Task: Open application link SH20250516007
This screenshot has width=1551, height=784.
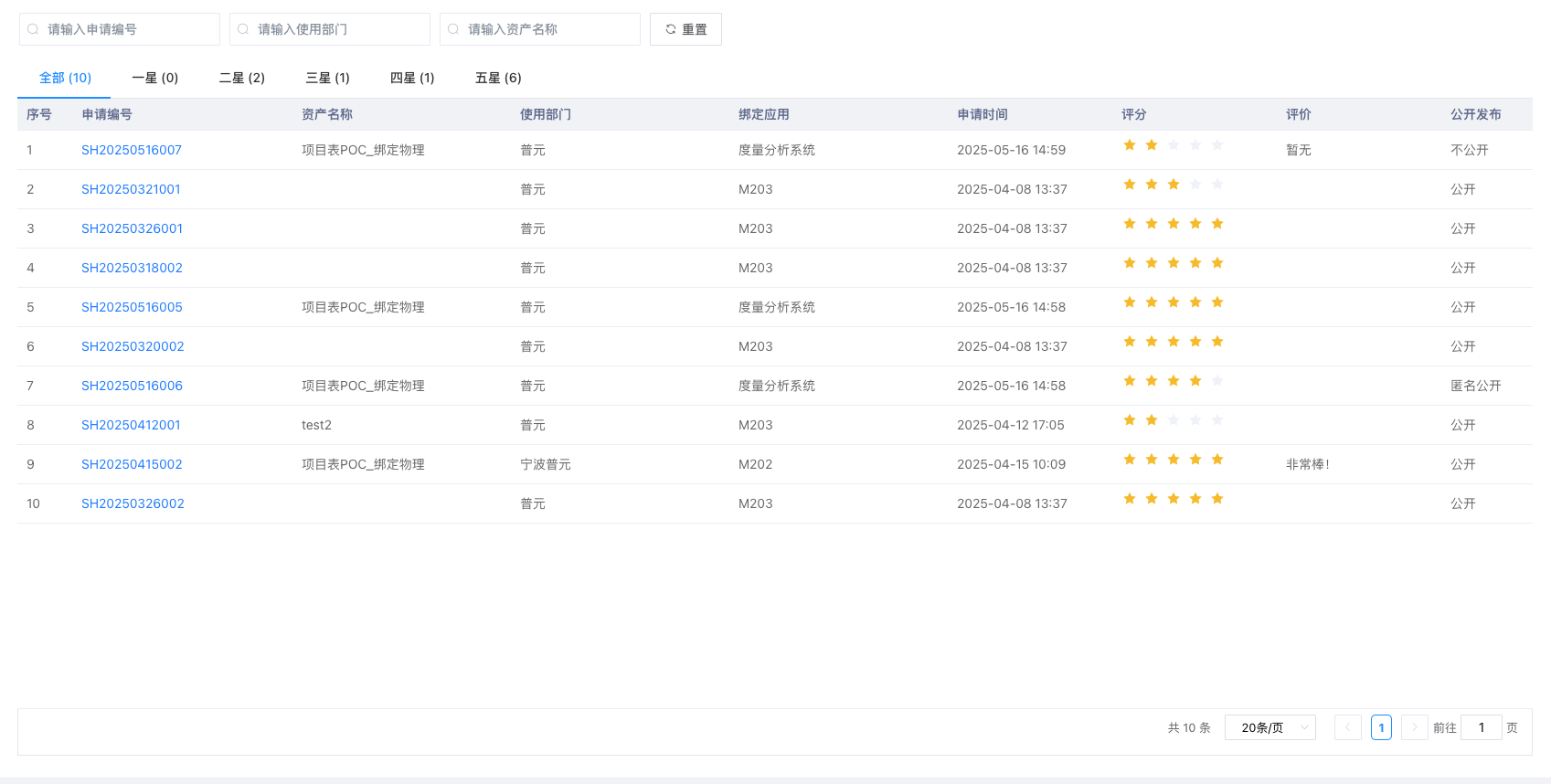Action: [x=132, y=150]
